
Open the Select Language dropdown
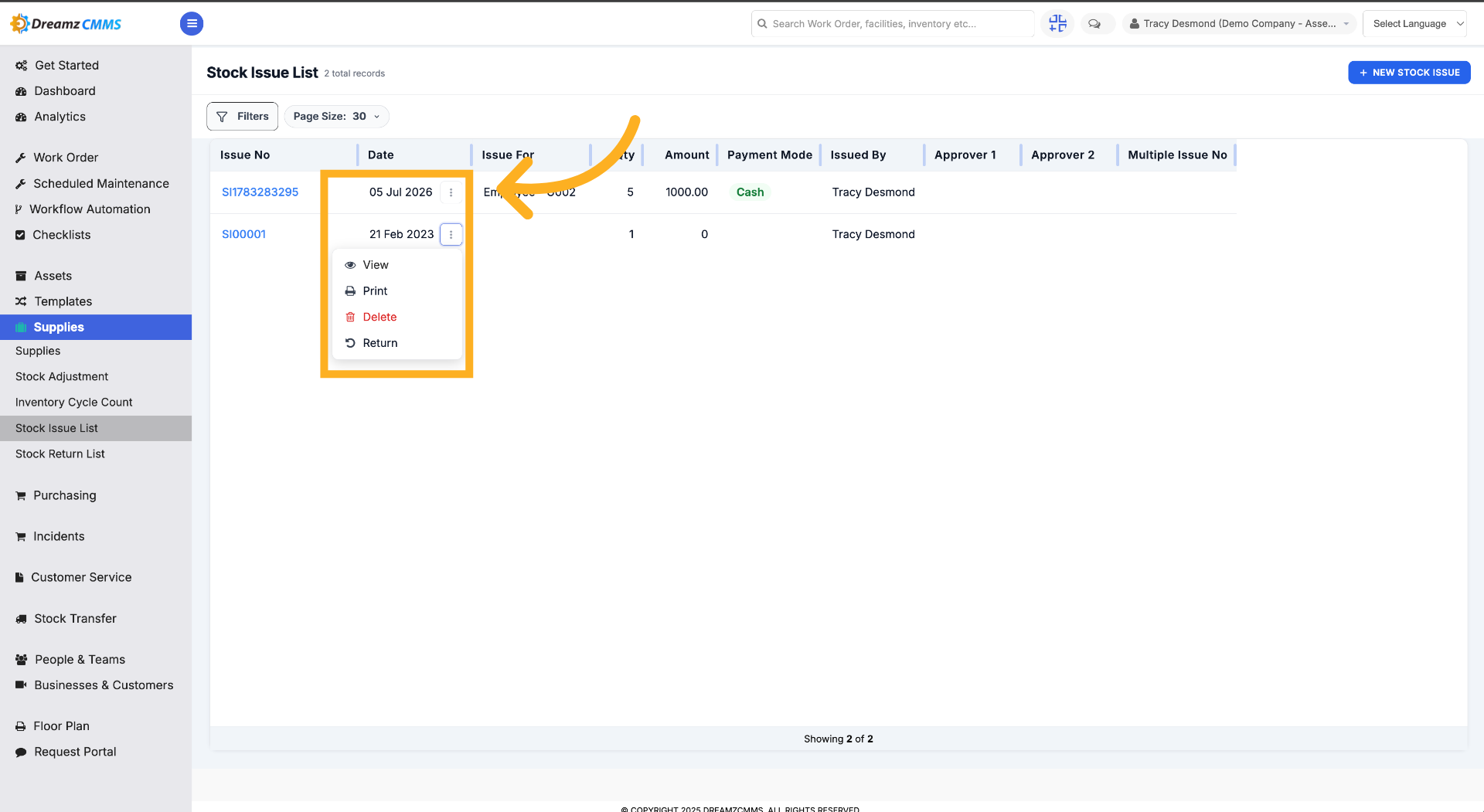pos(1414,24)
